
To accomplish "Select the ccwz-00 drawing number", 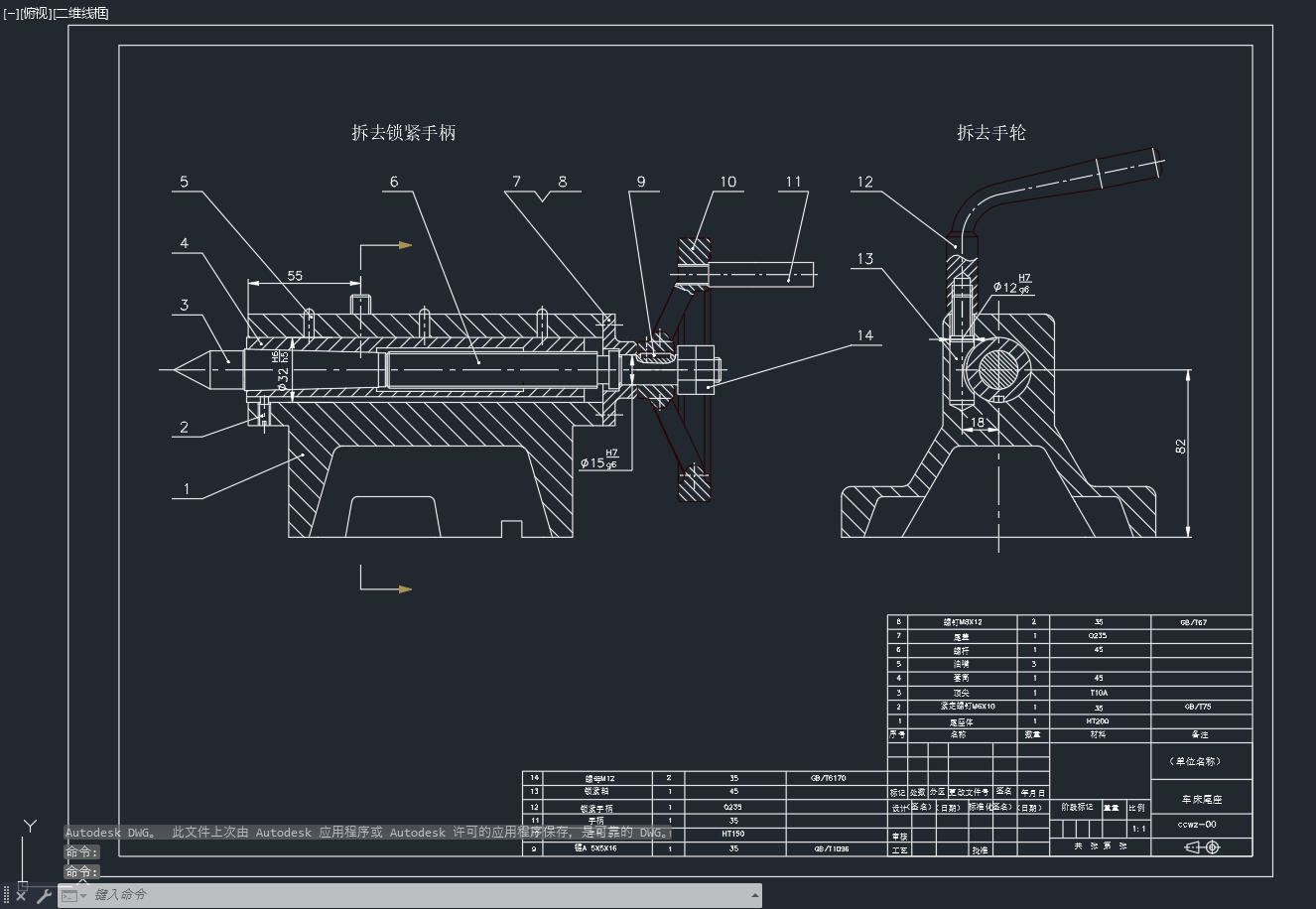I will tap(1197, 825).
